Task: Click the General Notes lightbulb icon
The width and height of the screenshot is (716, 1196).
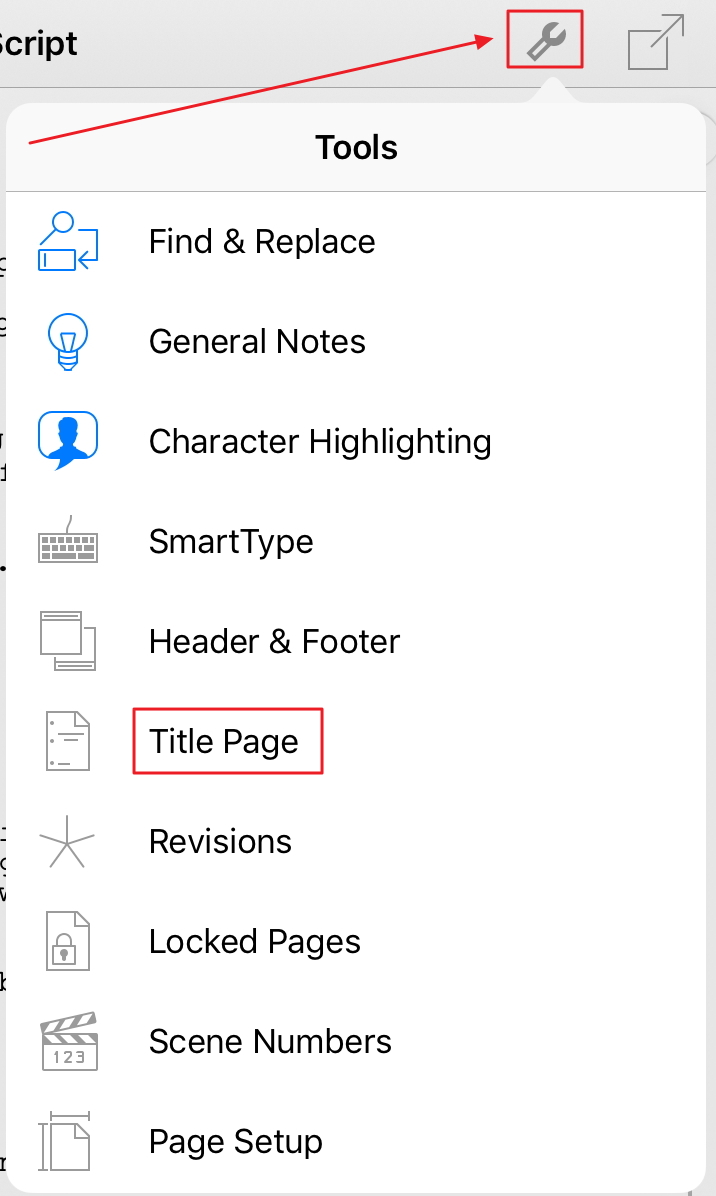Action: [x=67, y=341]
